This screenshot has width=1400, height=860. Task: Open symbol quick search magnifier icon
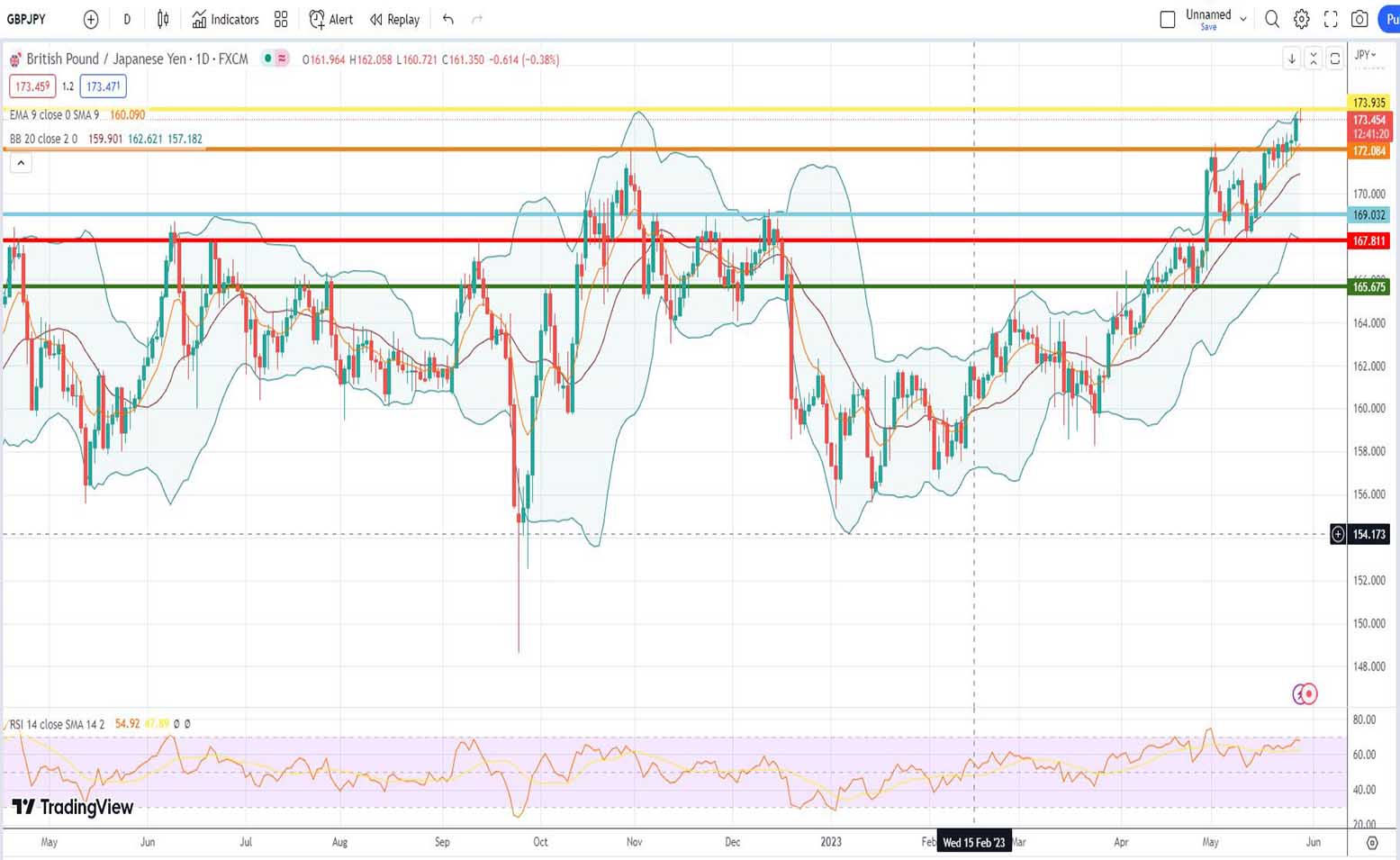(1271, 19)
